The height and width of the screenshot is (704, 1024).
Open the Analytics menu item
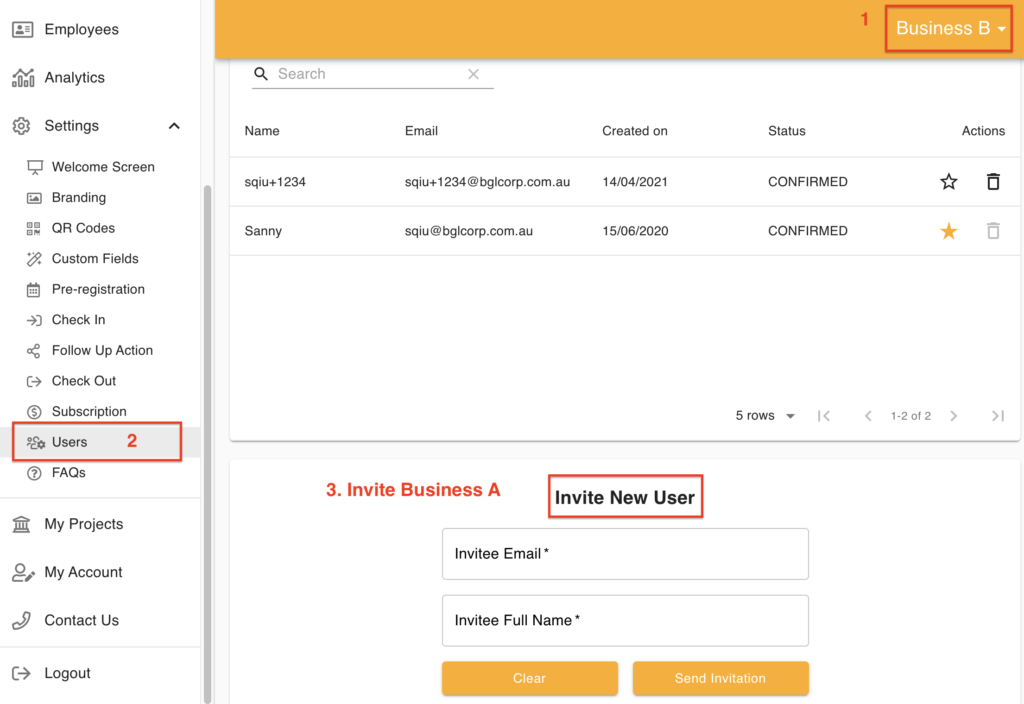tap(74, 78)
